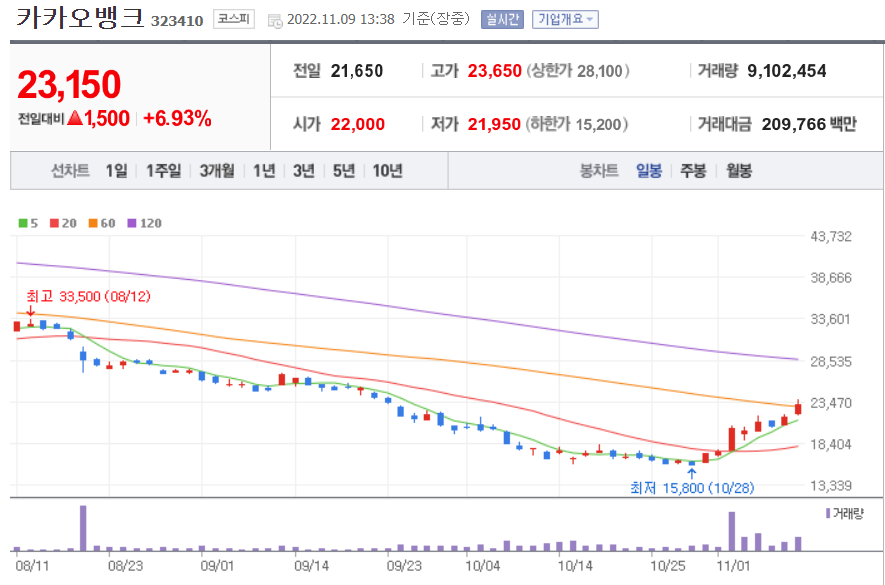This screenshot has width=885, height=585.
Task: Click the stock code 323410
Action: click(177, 21)
